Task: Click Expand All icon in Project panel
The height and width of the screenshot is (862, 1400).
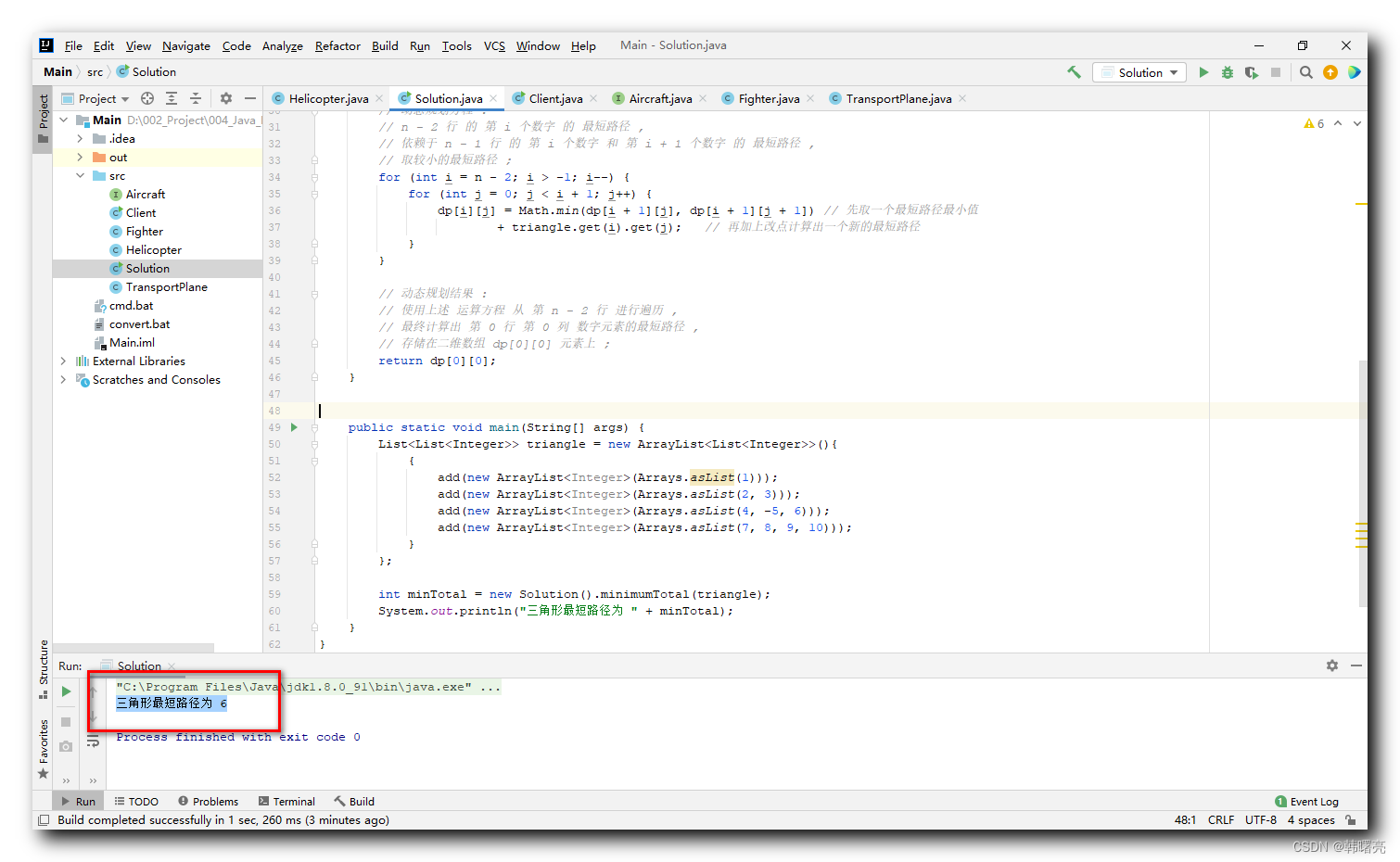Action: (x=172, y=98)
